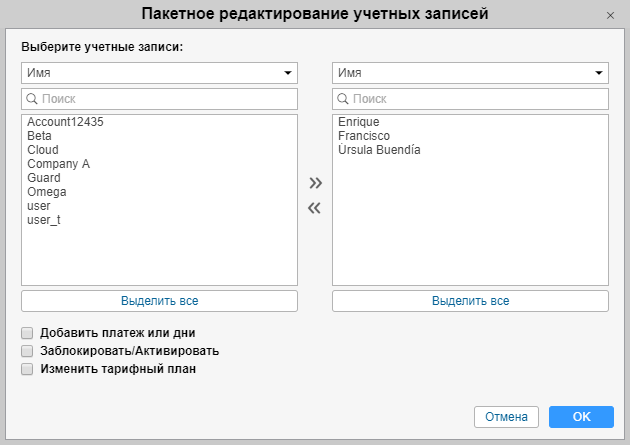Select the 'user_t' account entry

[x=44, y=220]
